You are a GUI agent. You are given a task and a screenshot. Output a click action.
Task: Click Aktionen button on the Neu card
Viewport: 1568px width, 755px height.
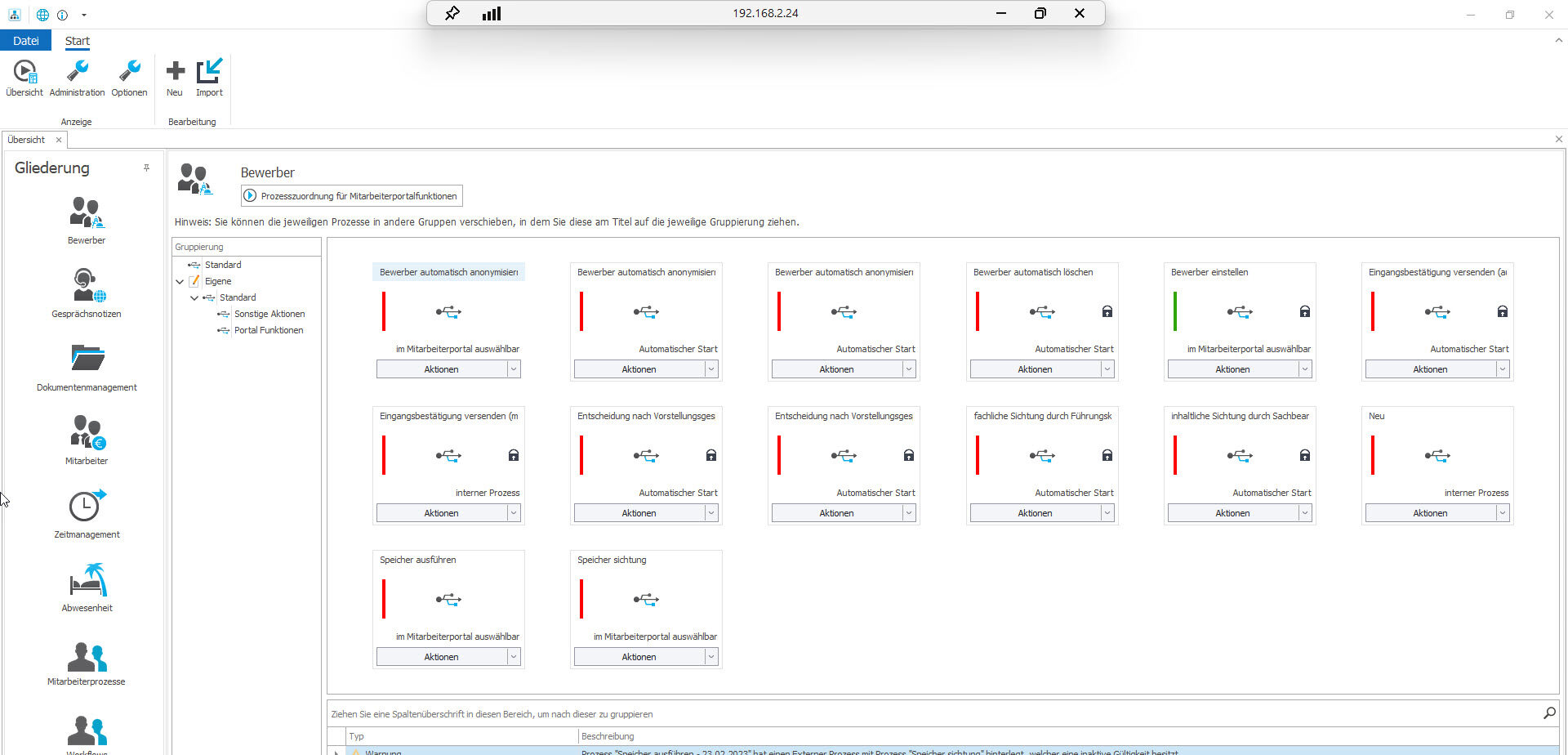point(1429,513)
